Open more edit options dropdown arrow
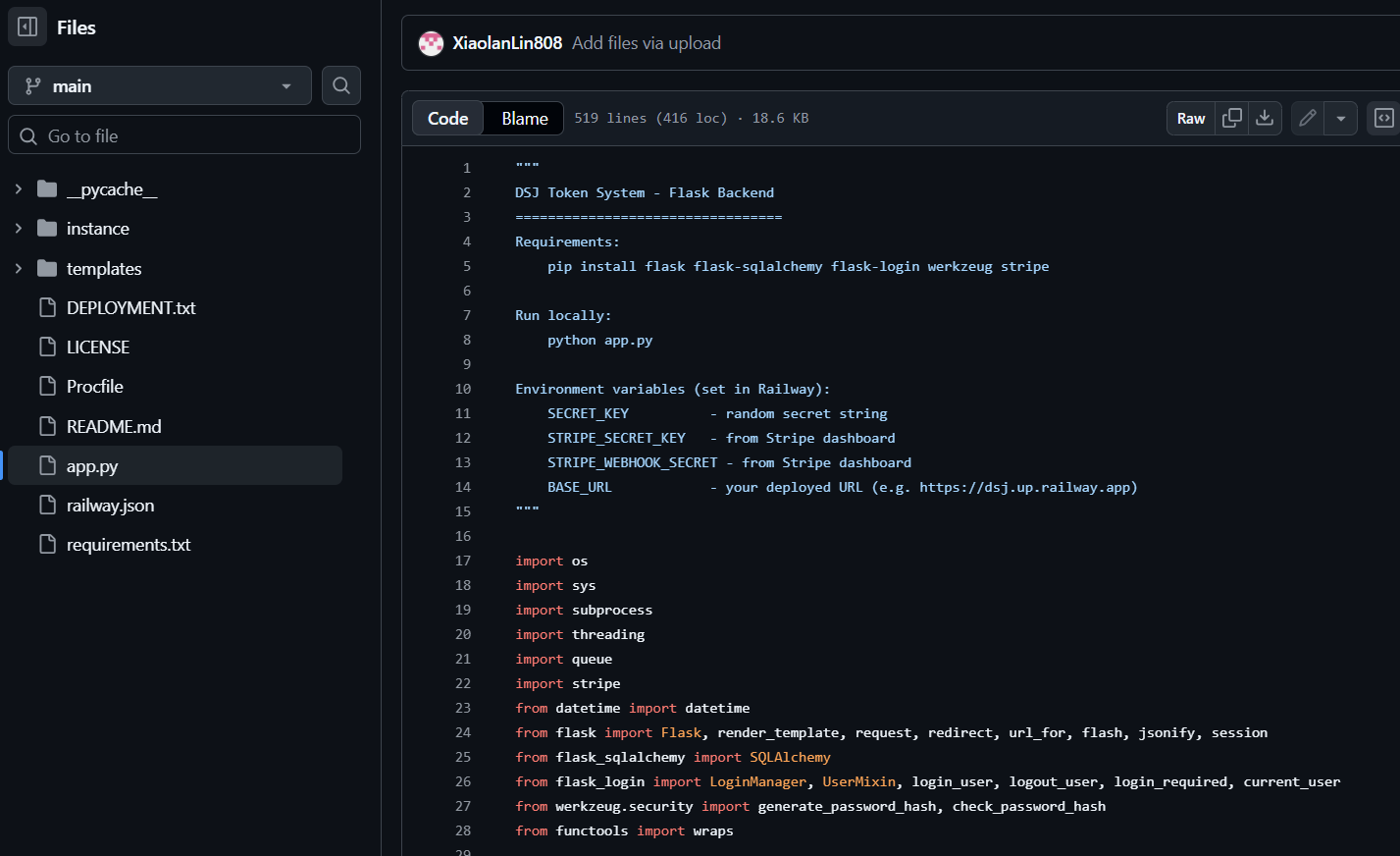The width and height of the screenshot is (1400, 856). tap(1340, 118)
